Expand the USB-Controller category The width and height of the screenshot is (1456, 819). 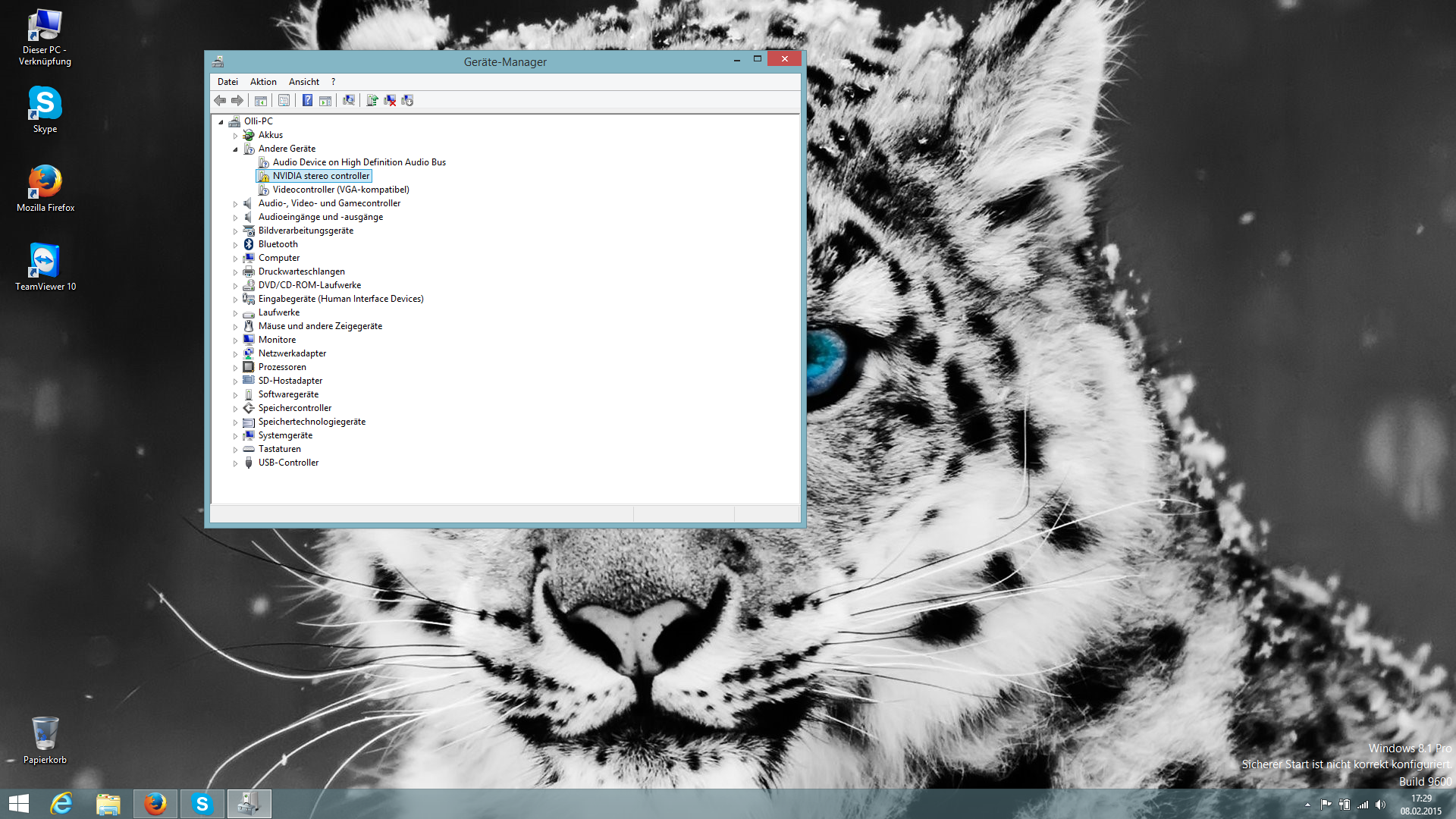pos(235,463)
